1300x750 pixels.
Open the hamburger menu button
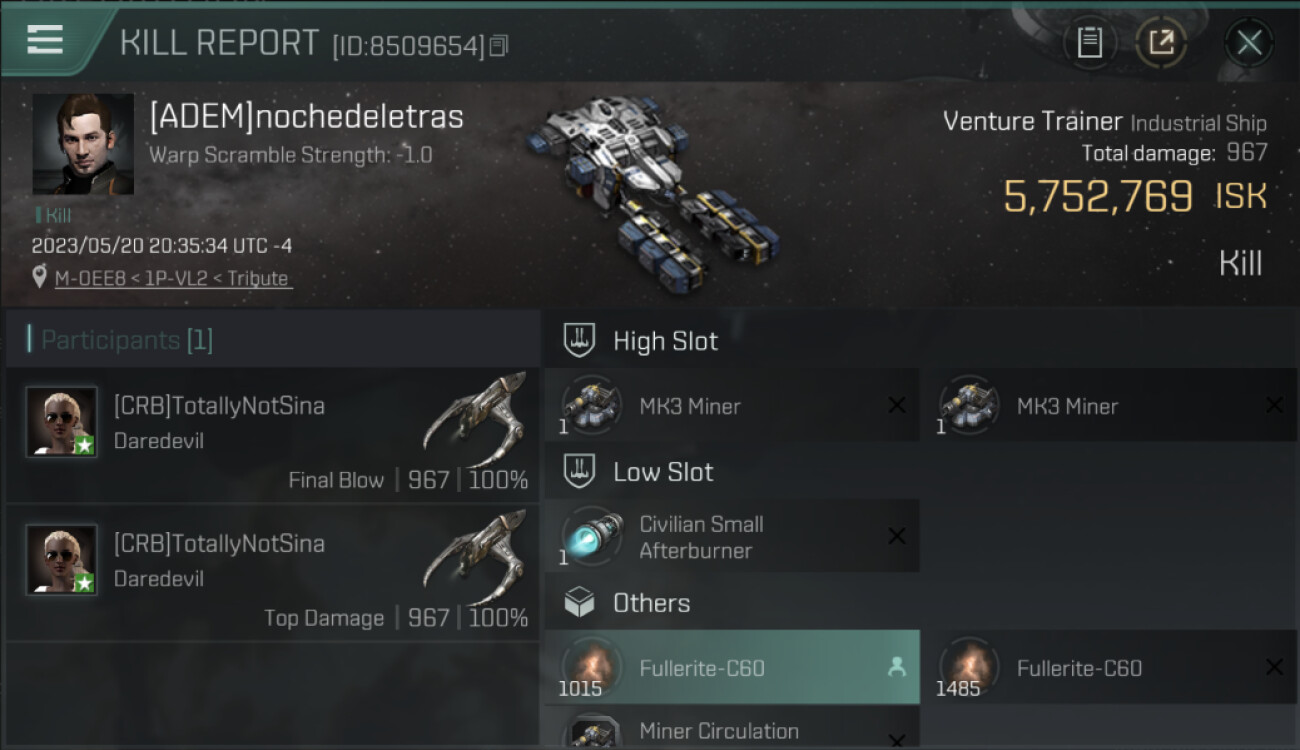click(45, 40)
